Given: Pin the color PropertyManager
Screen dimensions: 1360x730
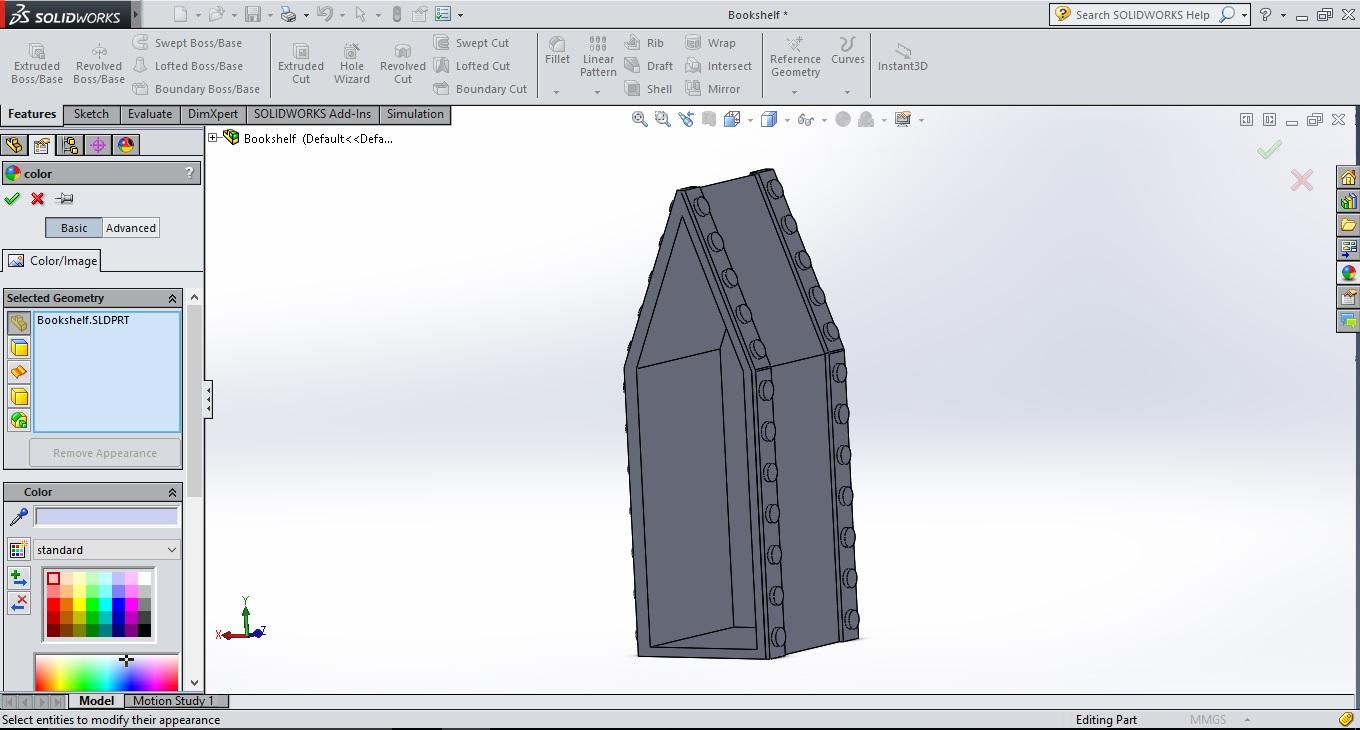Looking at the screenshot, I should [x=64, y=199].
